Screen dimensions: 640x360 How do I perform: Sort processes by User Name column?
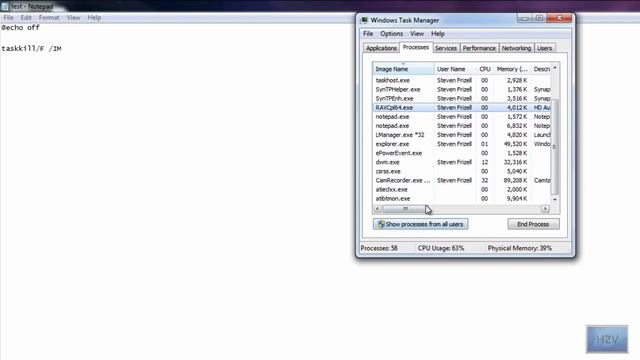click(455, 69)
